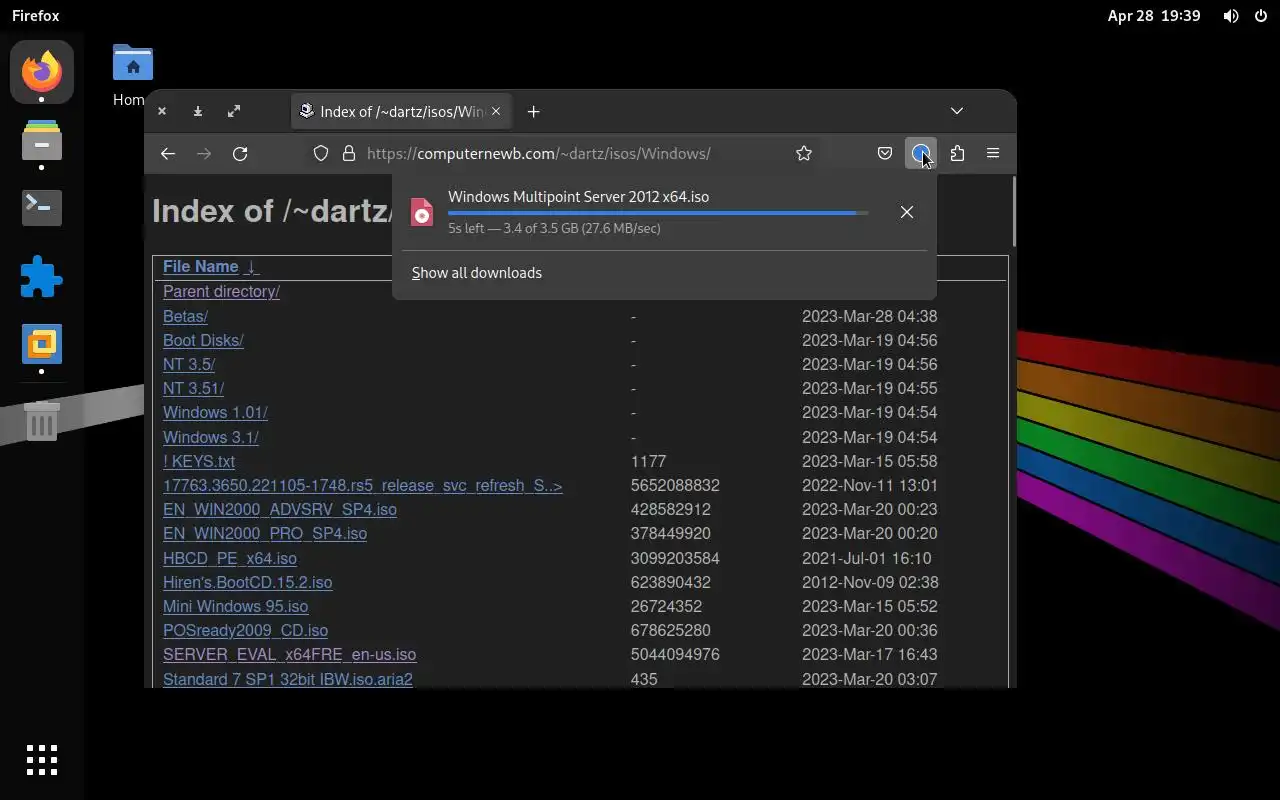Image resolution: width=1280 pixels, height=800 pixels.
Task: Download EN_WIN2000_ADVSRV_SP4.iso
Action: (280, 510)
